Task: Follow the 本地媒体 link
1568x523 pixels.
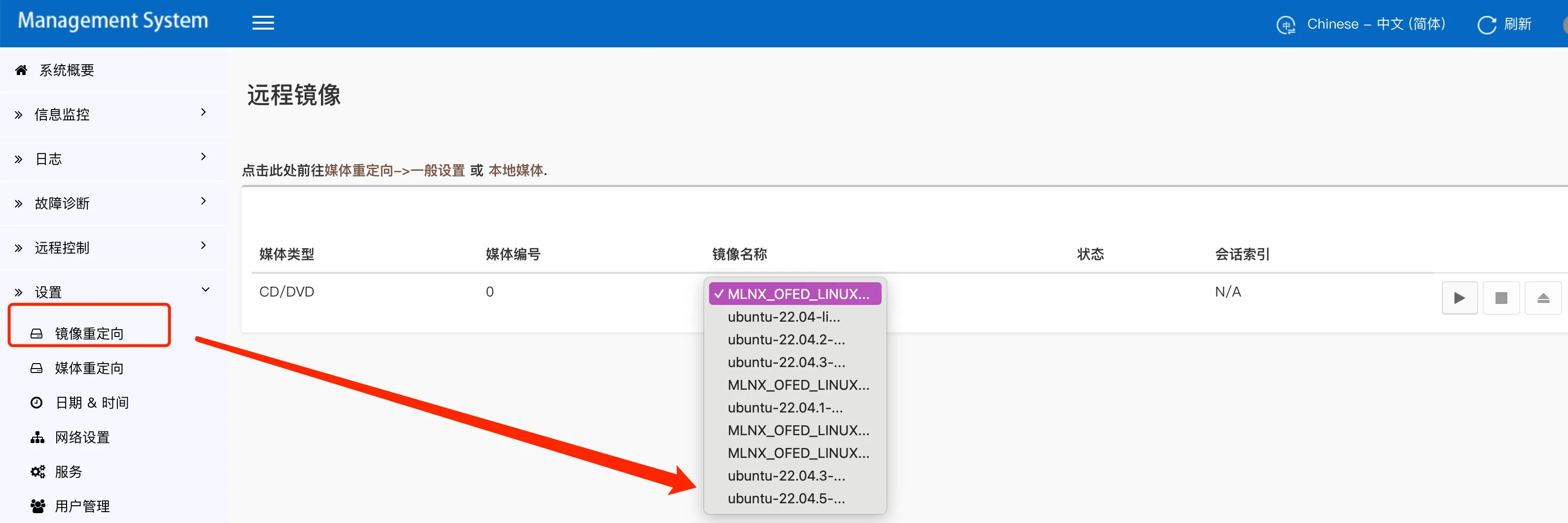Action: 516,171
